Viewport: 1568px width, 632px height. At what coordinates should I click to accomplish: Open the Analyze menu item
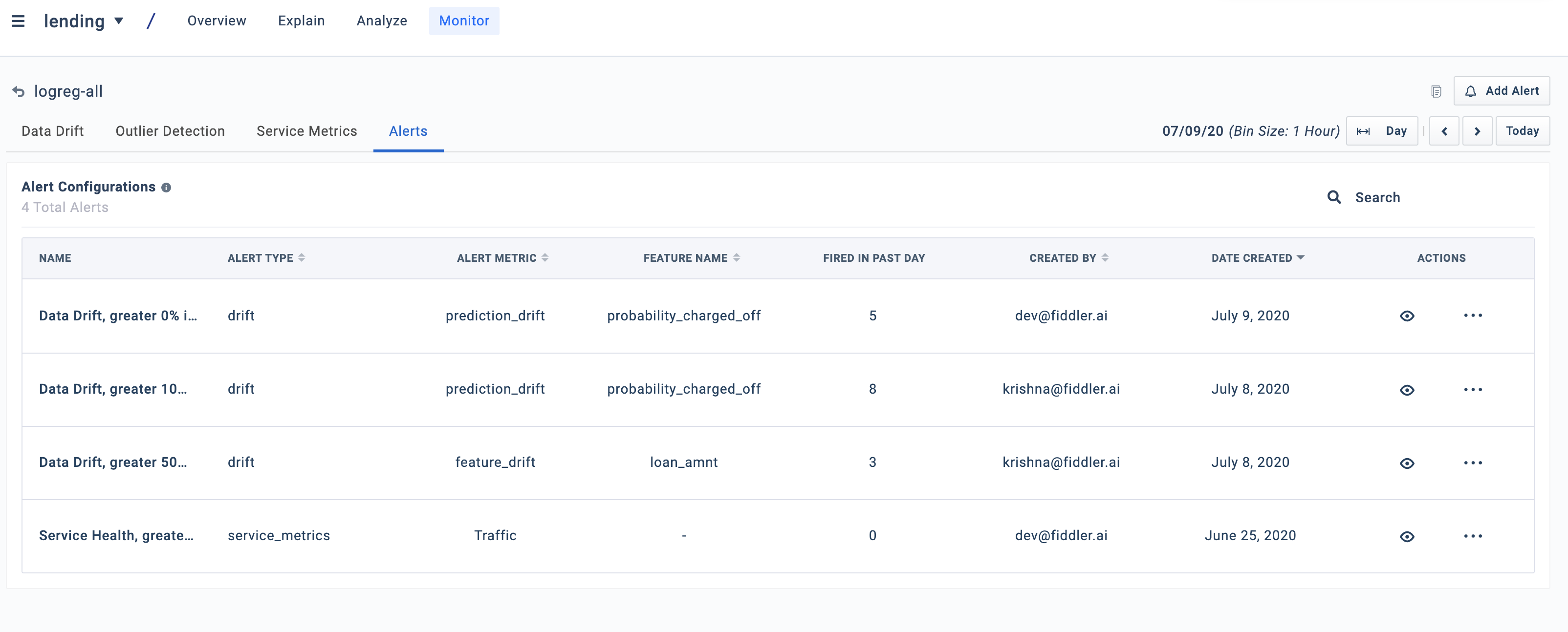tap(382, 21)
